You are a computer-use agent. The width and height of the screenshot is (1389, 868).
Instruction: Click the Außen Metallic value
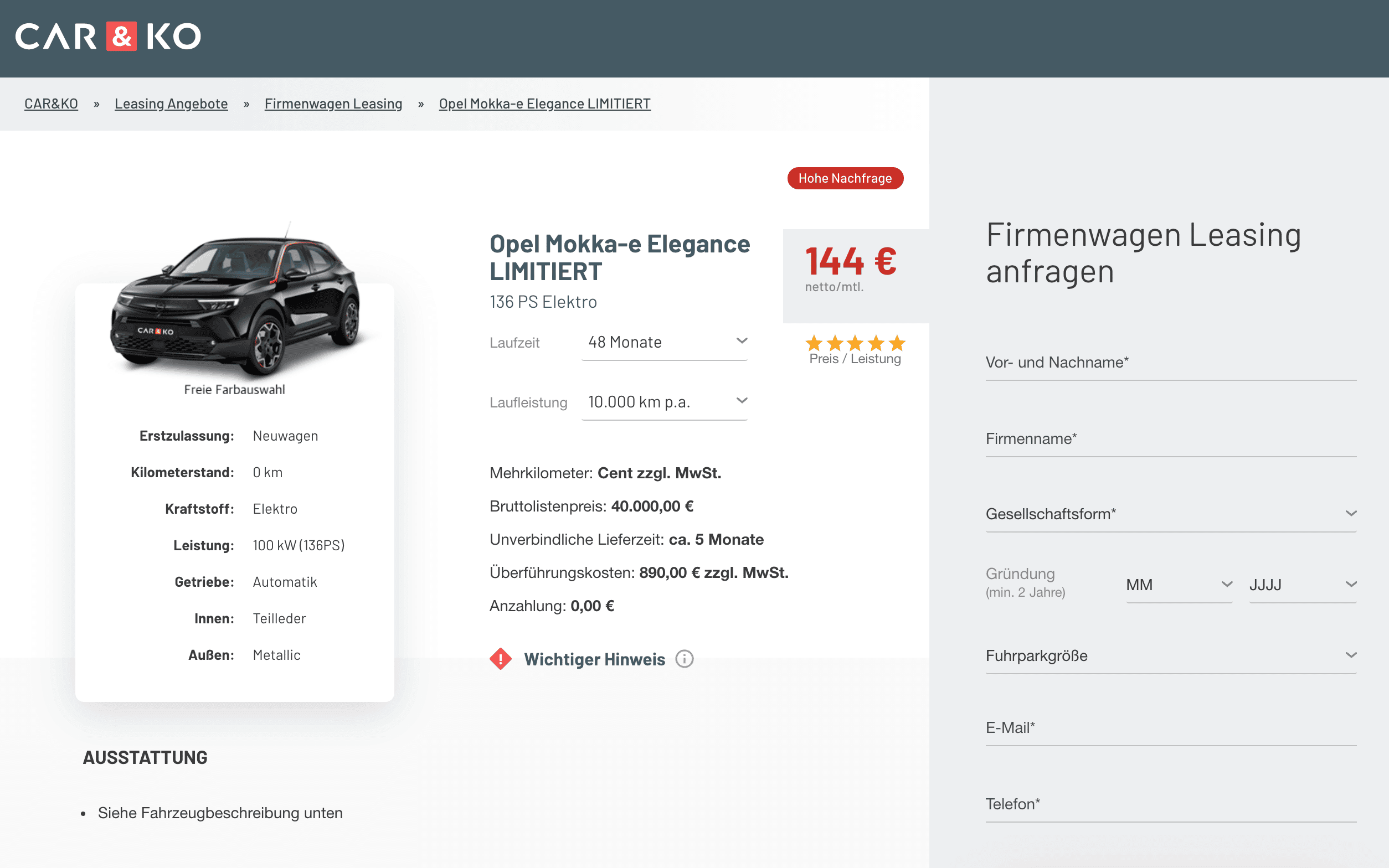coord(277,655)
